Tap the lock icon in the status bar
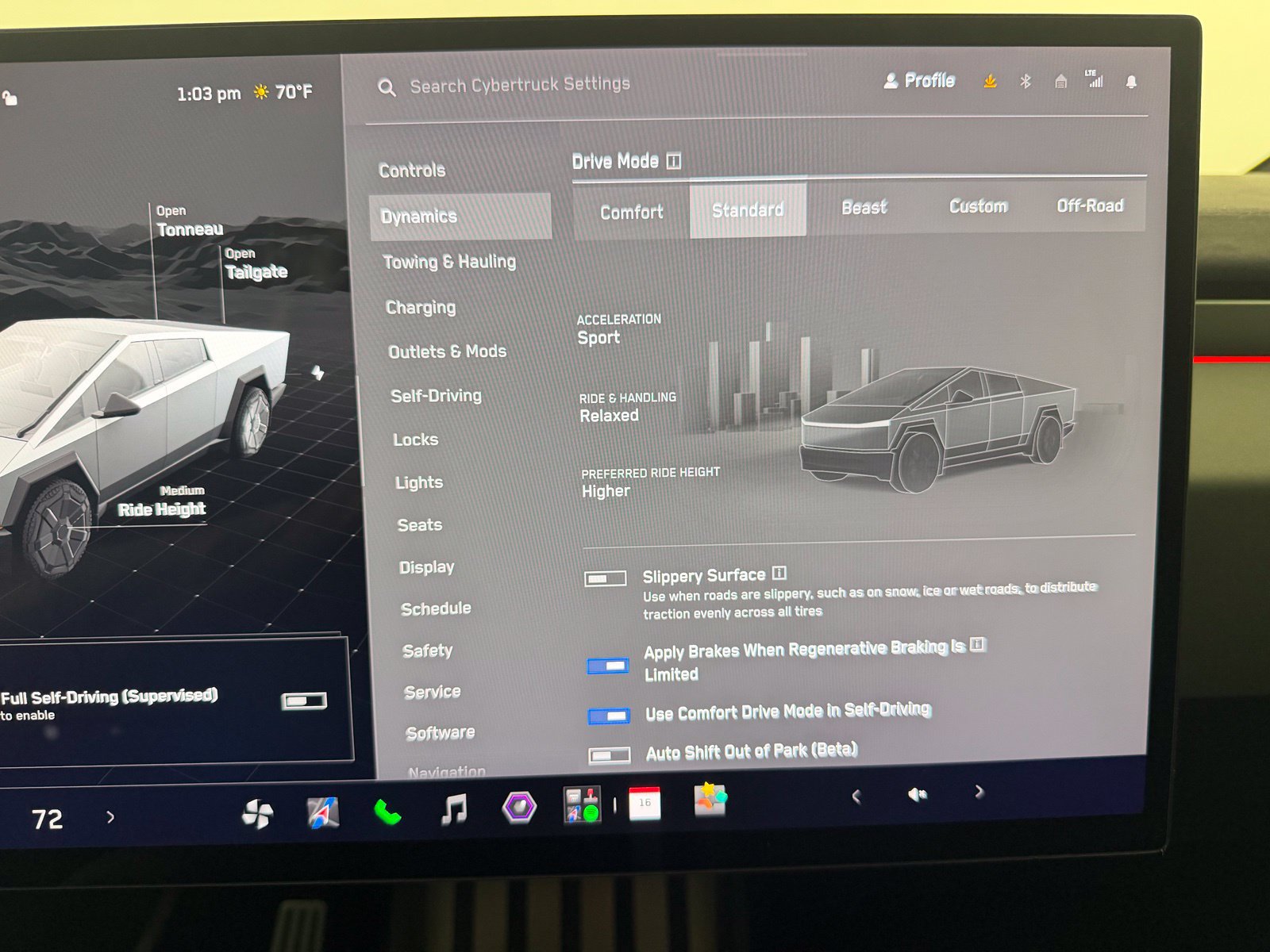Image resolution: width=1270 pixels, height=952 pixels. tap(10, 98)
